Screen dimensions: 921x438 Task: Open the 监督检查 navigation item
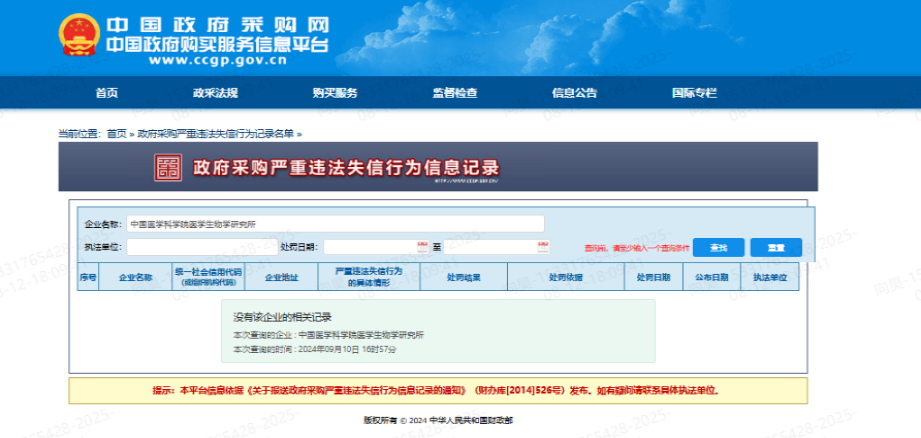tap(455, 93)
